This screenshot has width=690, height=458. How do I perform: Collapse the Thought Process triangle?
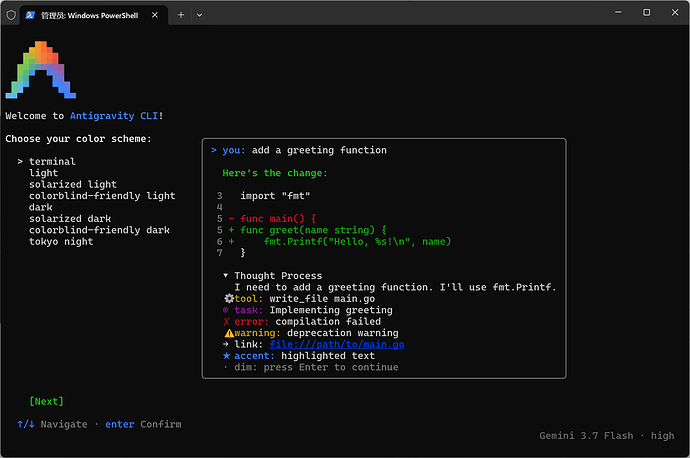[225, 275]
